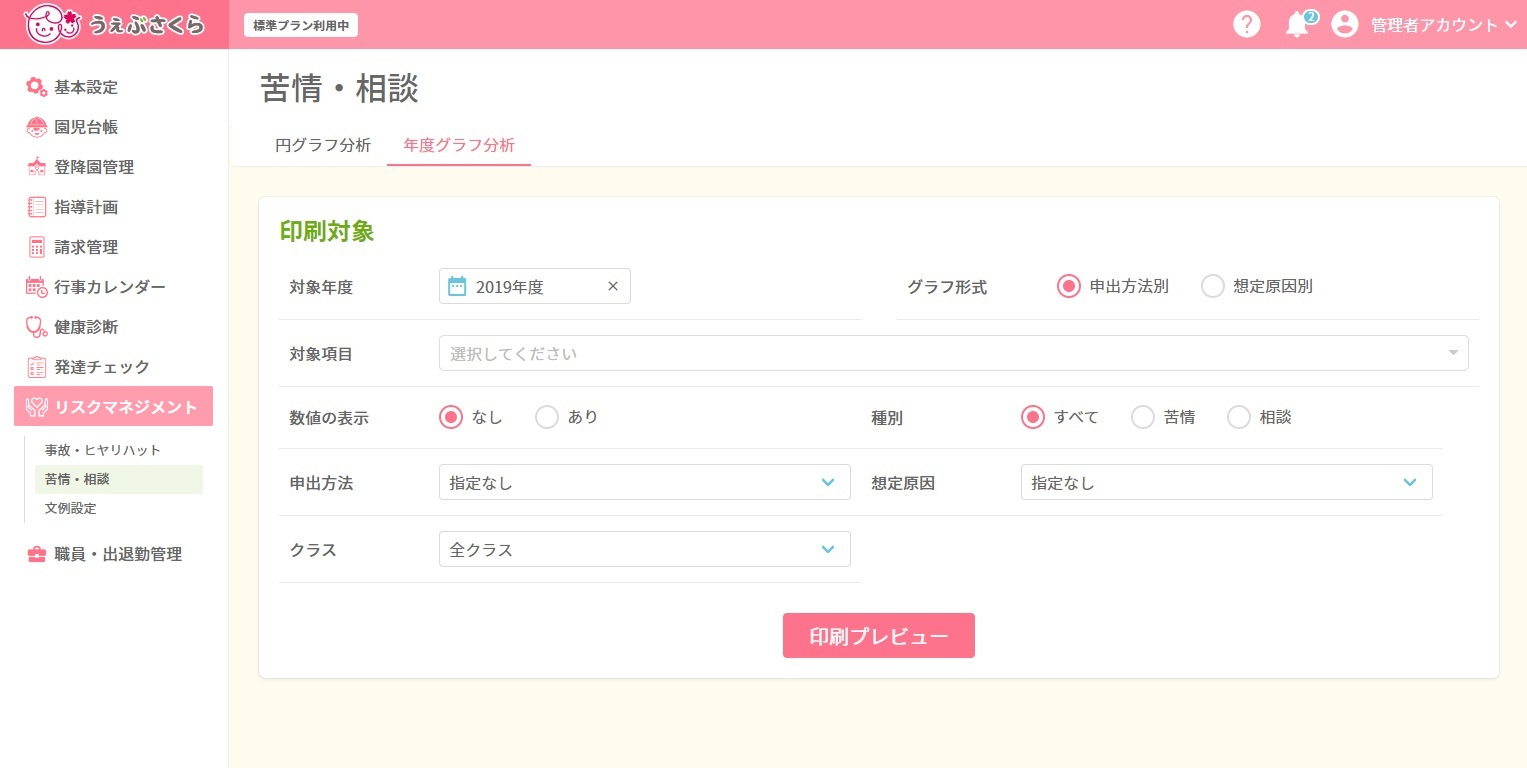Open the 対象項目 選択してください dropdown

click(954, 353)
